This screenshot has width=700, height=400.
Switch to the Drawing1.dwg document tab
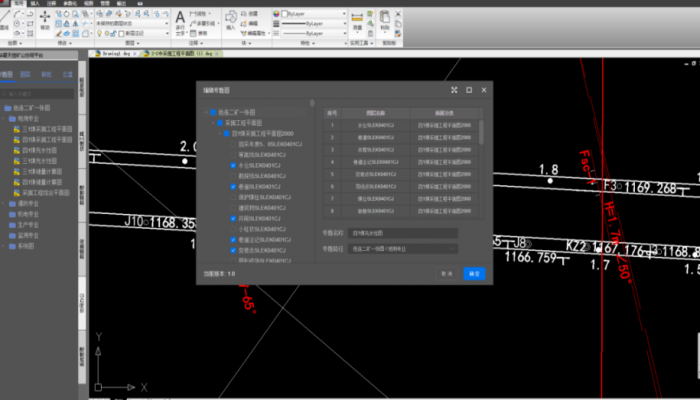[113, 53]
